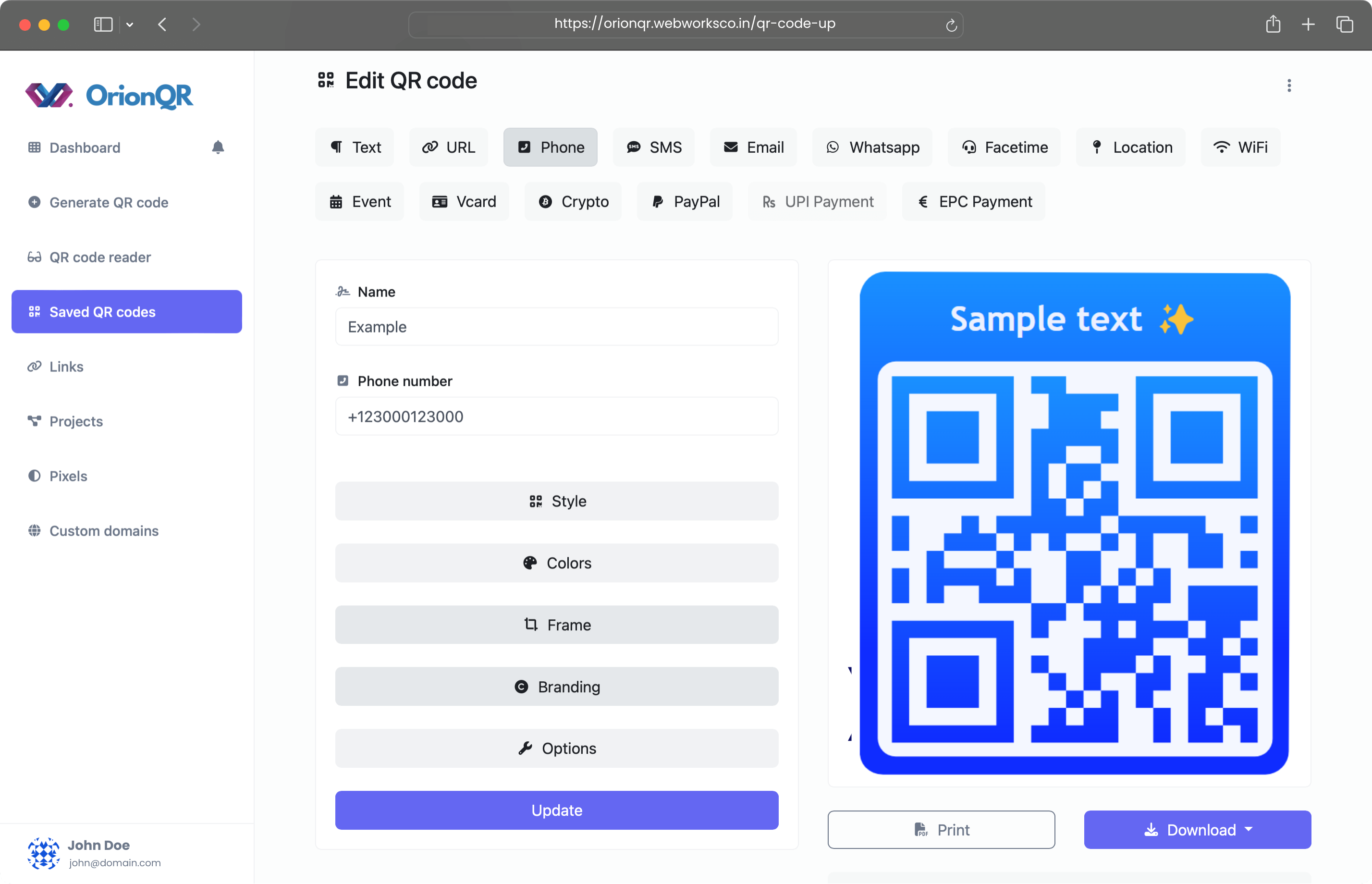
Task: Open Links in the sidebar
Action: pos(55,366)
